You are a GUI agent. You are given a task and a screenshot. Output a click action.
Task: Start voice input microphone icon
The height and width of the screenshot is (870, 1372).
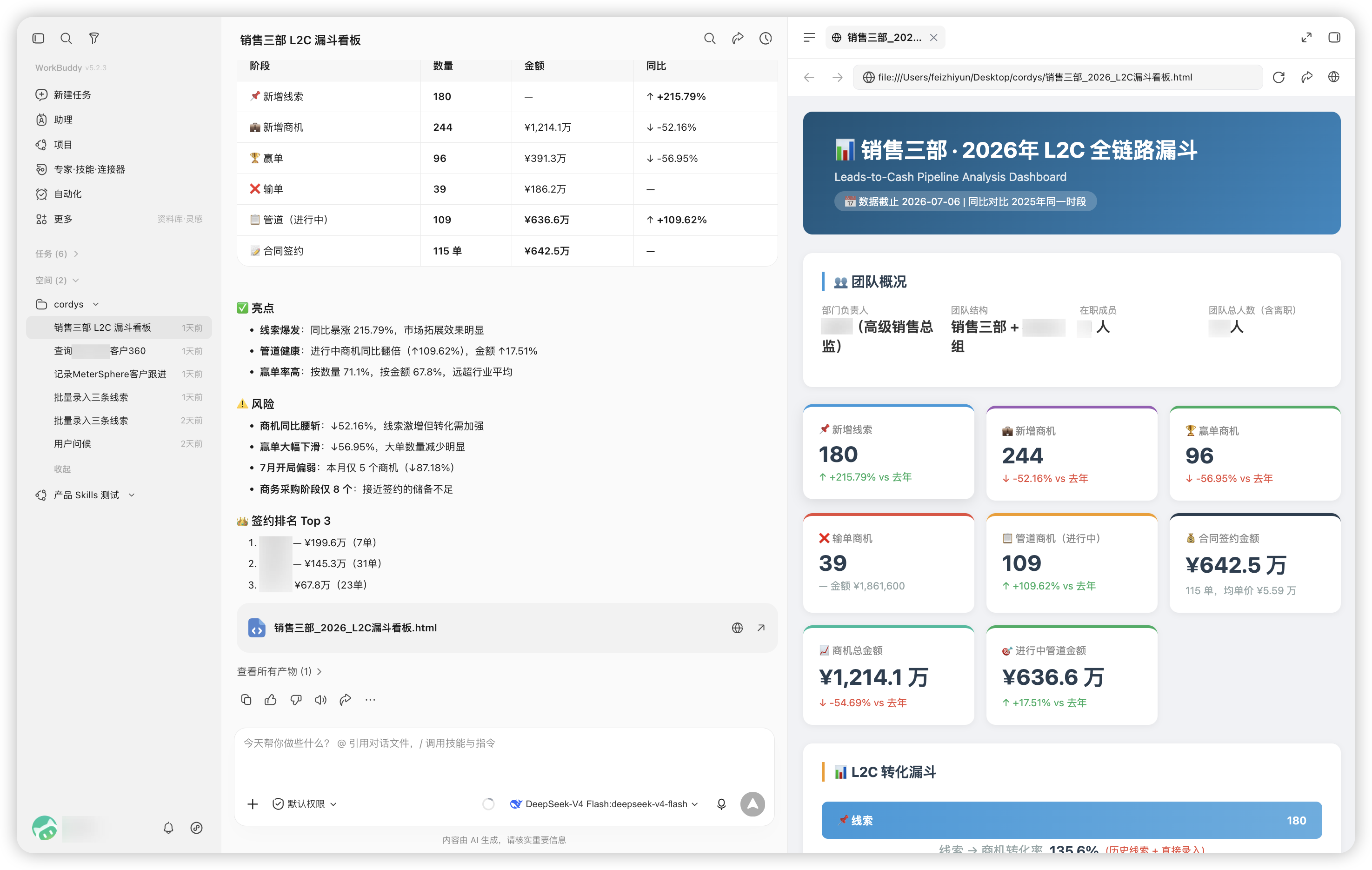[x=721, y=804]
